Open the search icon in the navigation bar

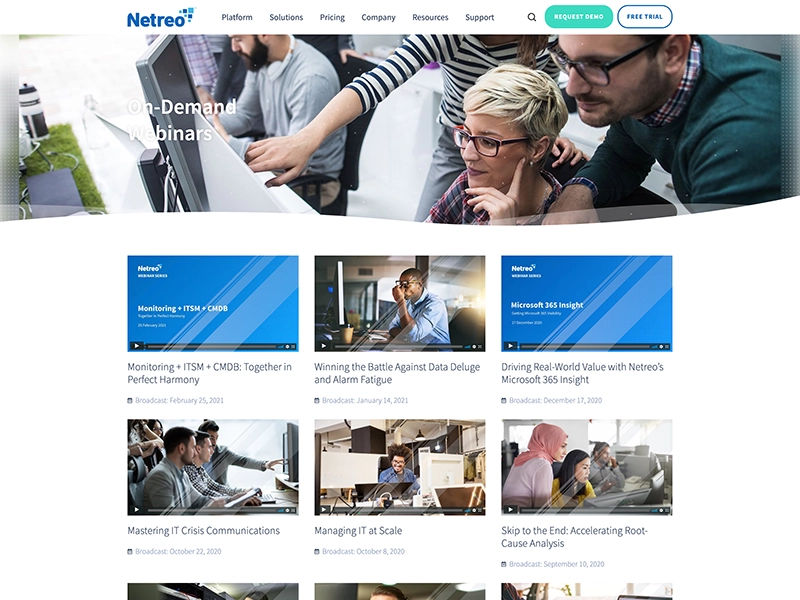pyautogui.click(x=531, y=17)
